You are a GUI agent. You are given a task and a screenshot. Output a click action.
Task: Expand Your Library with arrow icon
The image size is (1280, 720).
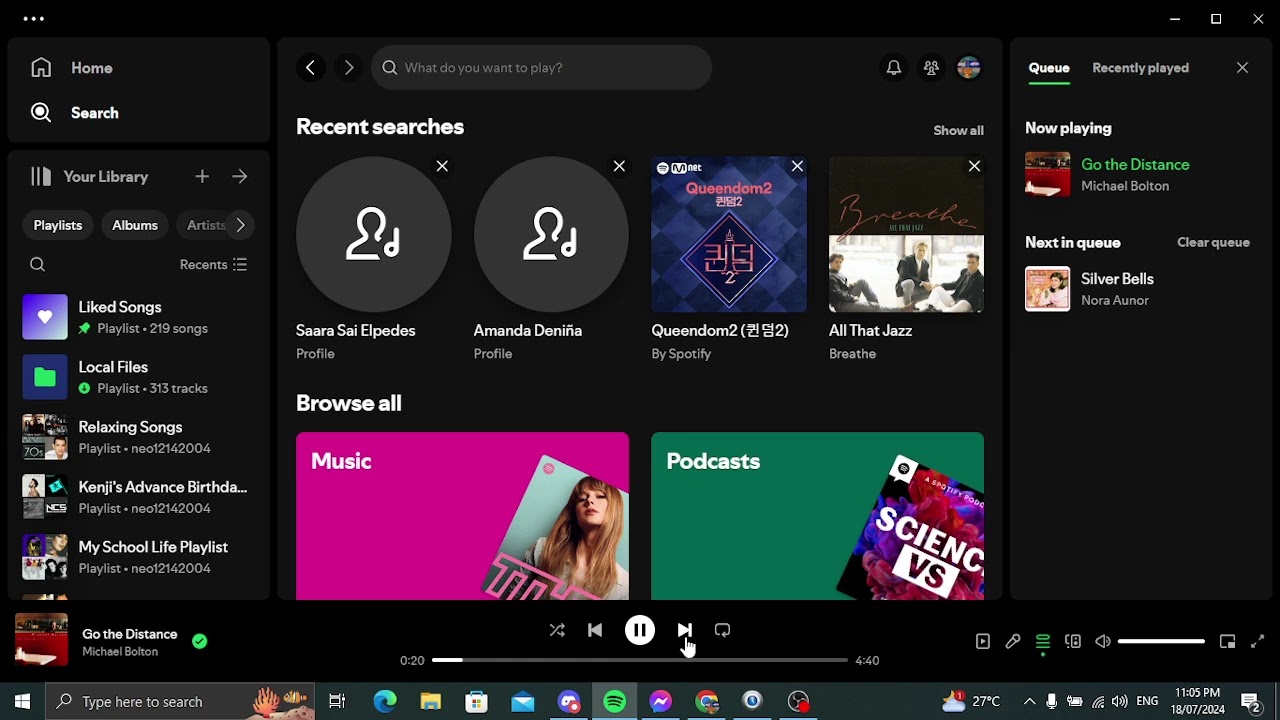coord(240,177)
